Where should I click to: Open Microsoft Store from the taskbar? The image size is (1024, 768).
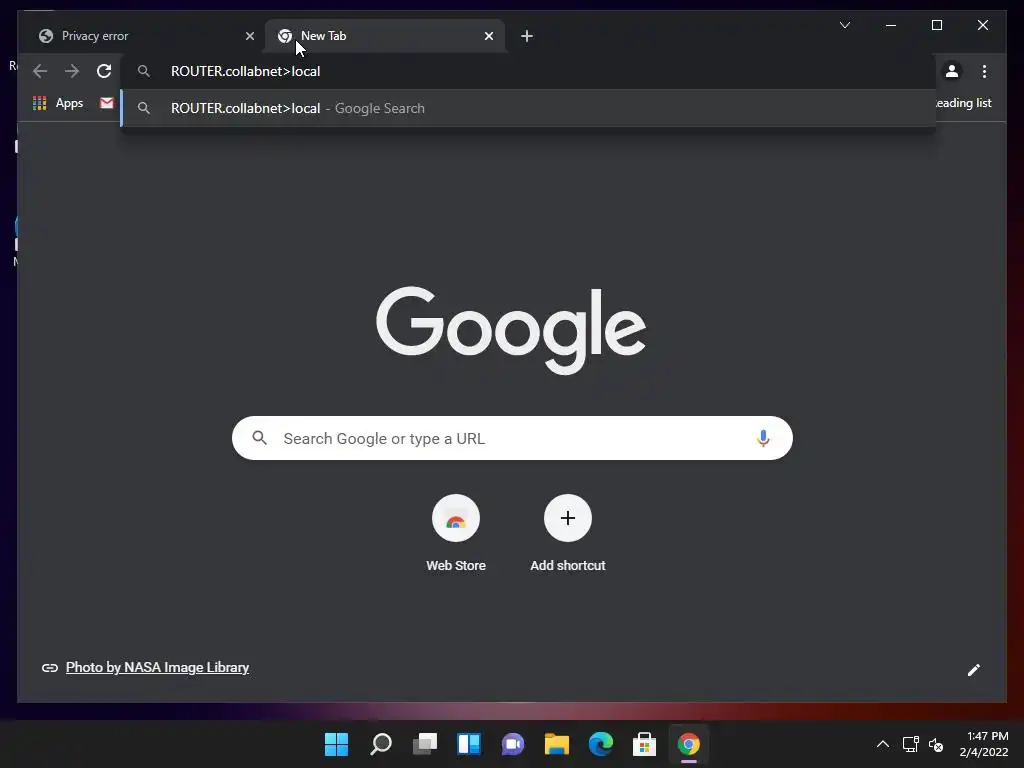click(x=644, y=744)
